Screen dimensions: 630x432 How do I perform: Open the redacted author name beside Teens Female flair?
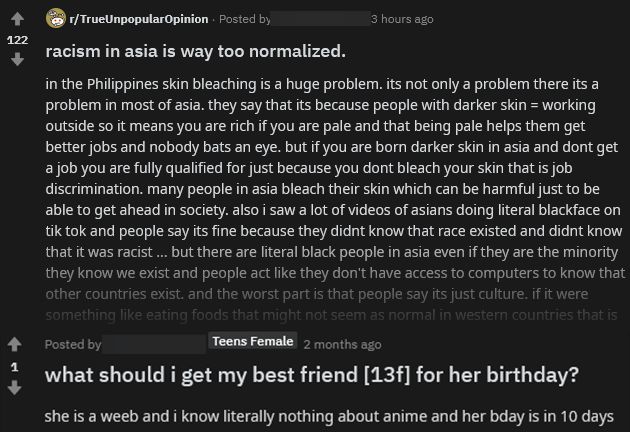[x=153, y=344]
